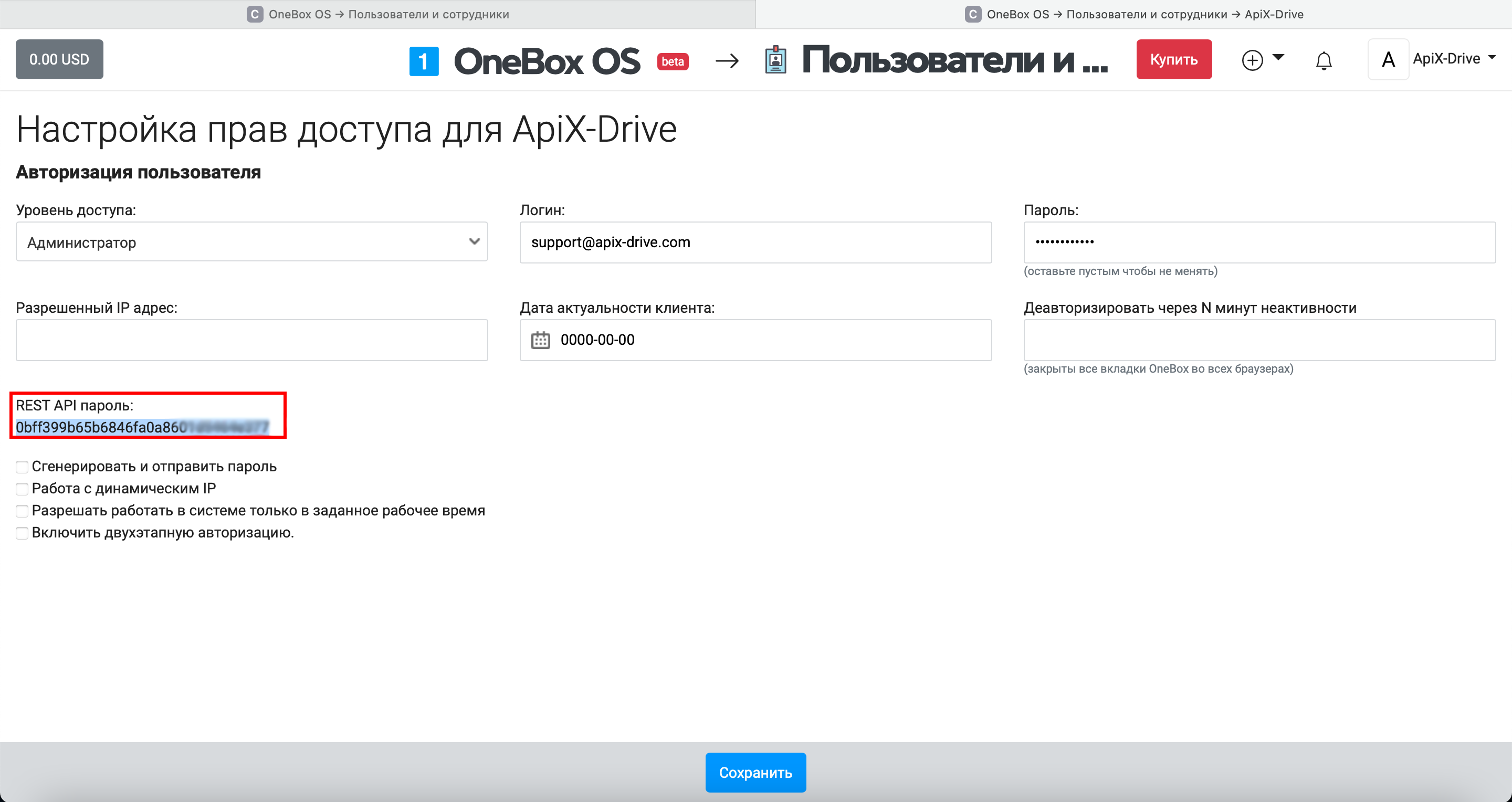Click the Уровень доступа label
This screenshot has height=802, width=1512.
pyautogui.click(x=76, y=210)
